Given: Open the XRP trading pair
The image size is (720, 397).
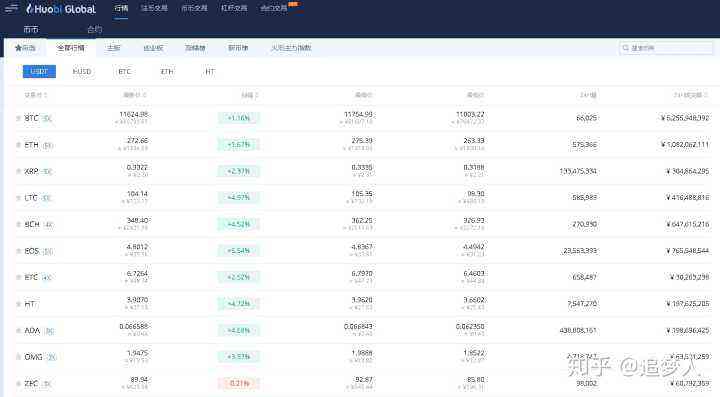Looking at the screenshot, I should point(31,171).
